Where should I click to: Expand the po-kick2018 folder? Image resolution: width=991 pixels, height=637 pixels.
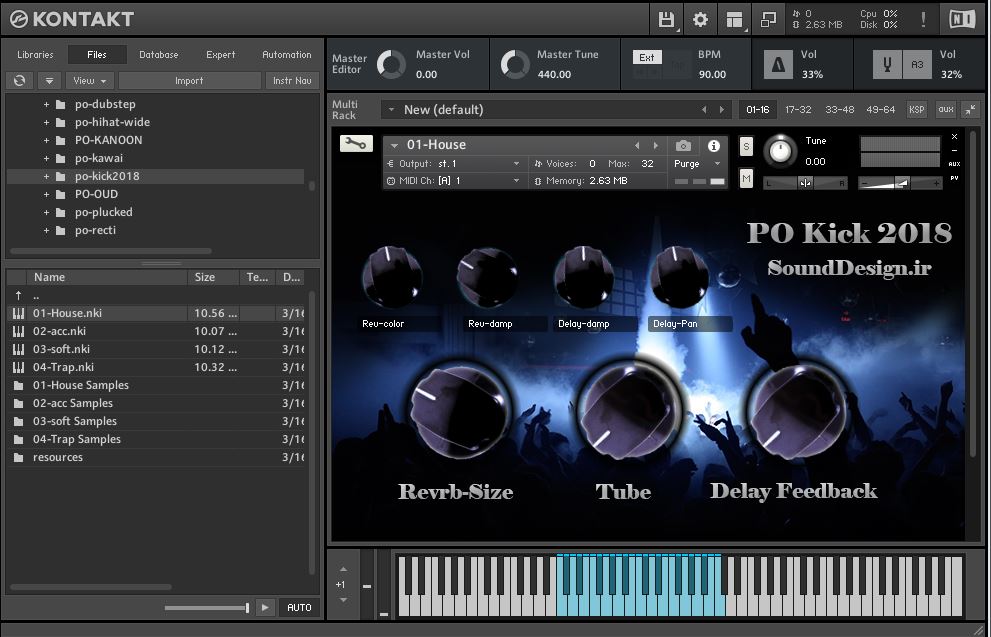point(46,176)
